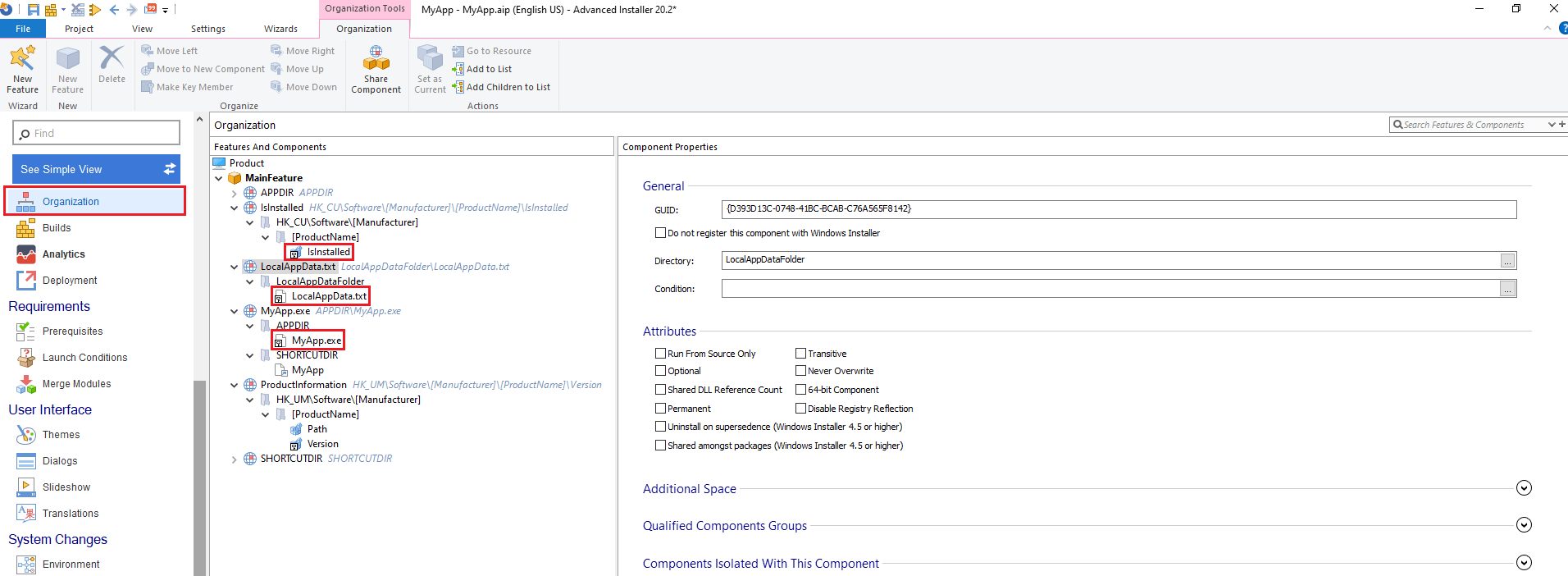Enable Run From Source Only

click(x=660, y=354)
